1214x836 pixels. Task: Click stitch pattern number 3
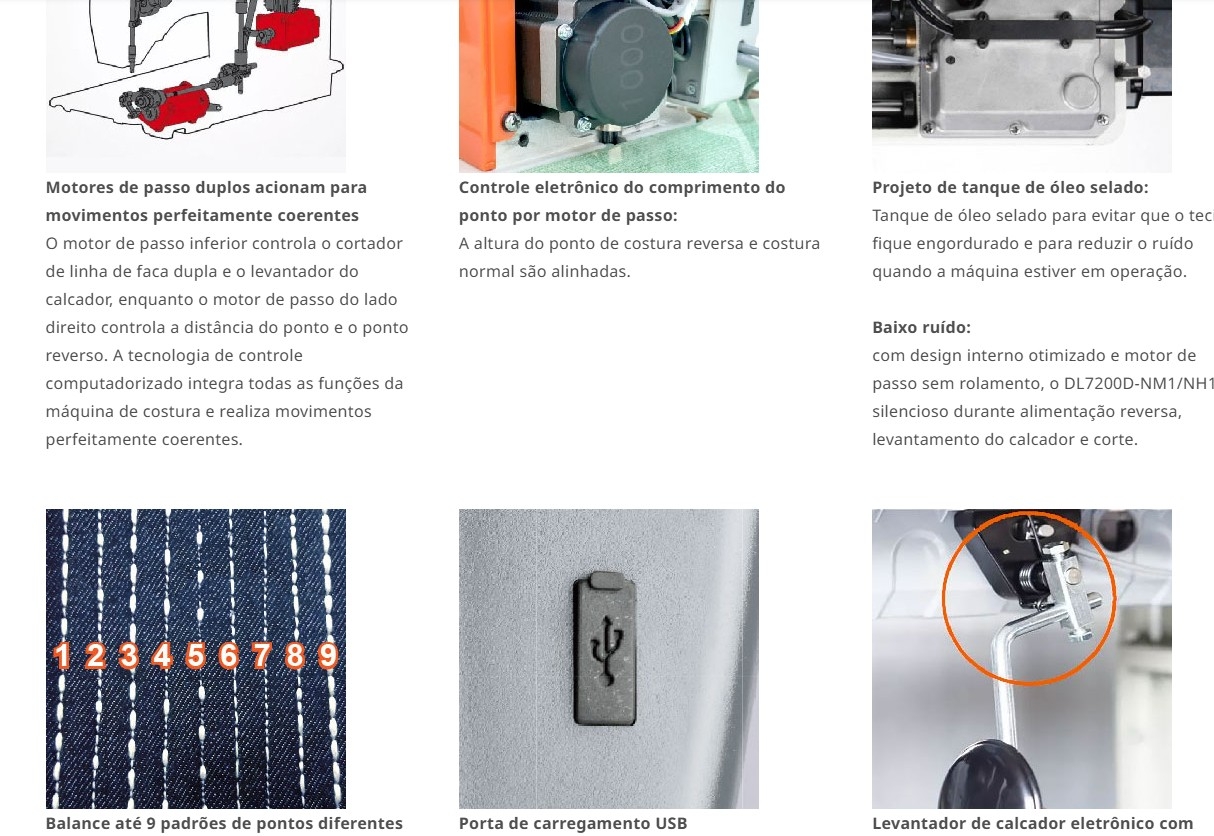128,656
